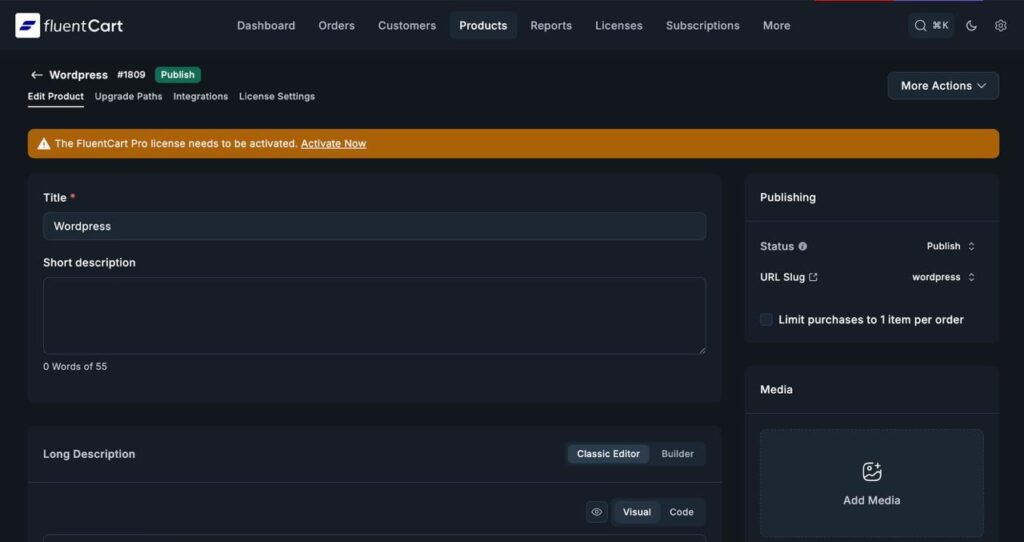Viewport: 1024px width, 542px height.
Task: Select the Edit Product tab
Action: (x=56, y=97)
